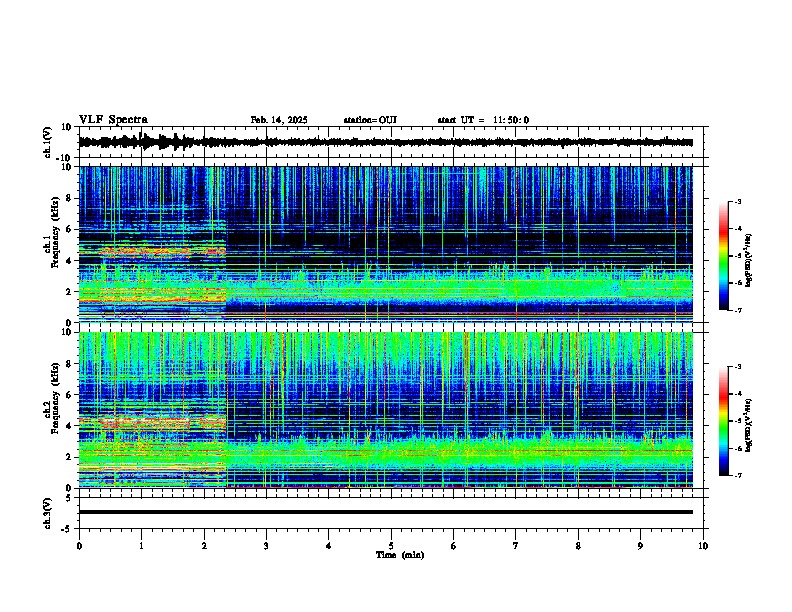Click the time axis tick label "1"
Viewport: 792px width, 612px height.
click(141, 546)
